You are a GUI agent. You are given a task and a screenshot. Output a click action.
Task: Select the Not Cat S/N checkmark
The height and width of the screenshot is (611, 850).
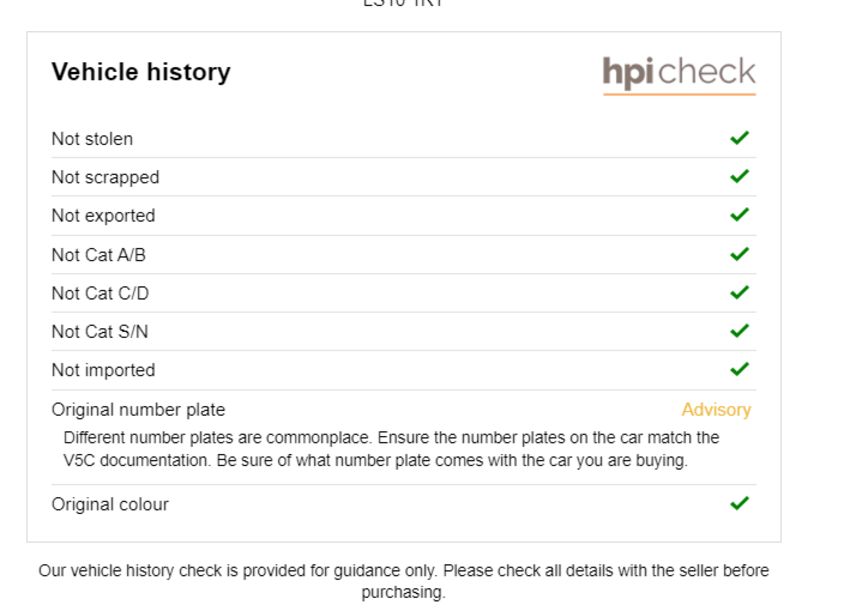click(739, 331)
